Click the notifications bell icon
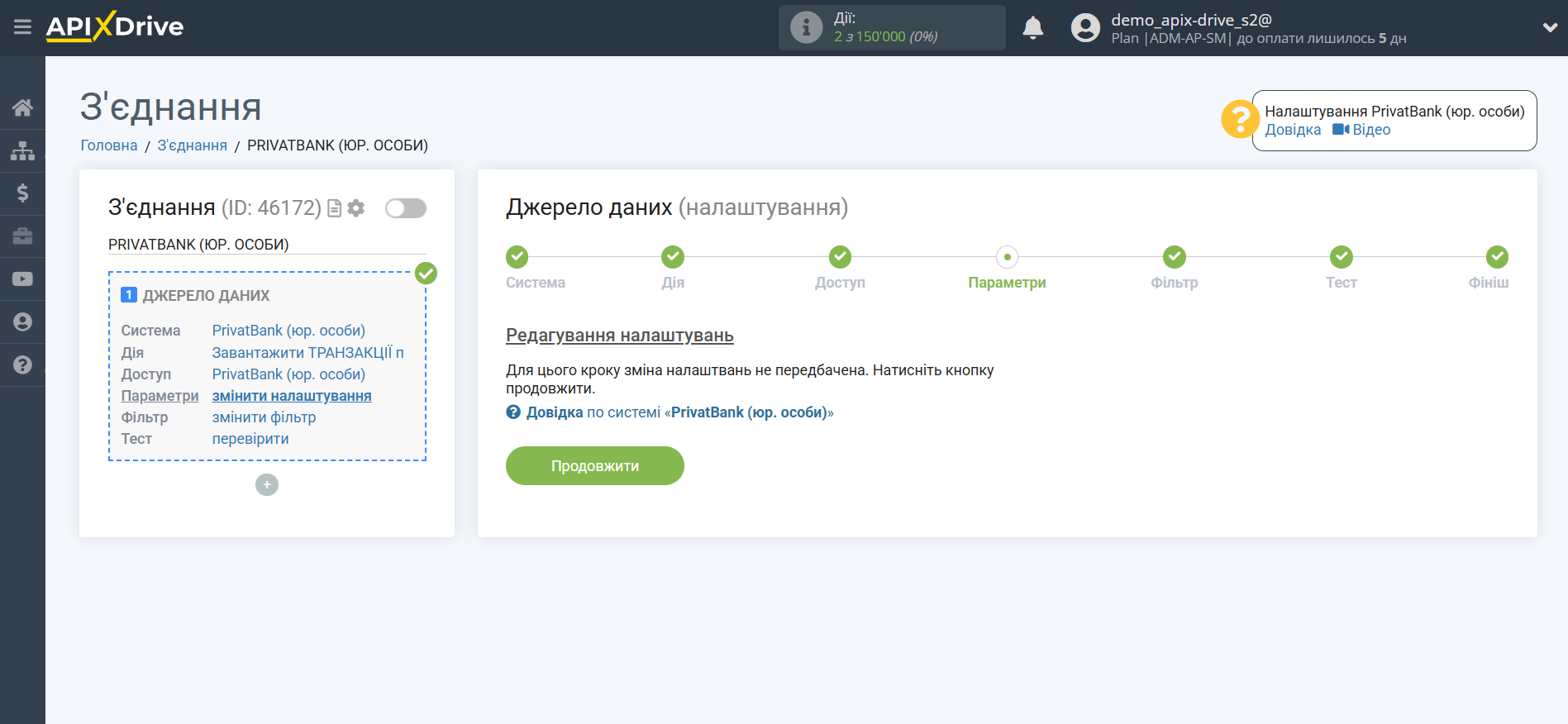Screen dimensions: 1568x724 coord(1032,28)
